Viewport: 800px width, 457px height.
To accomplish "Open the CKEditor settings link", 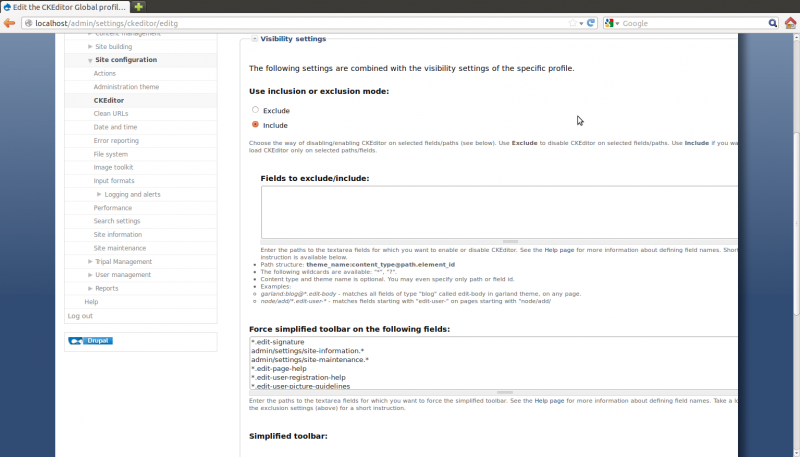I will point(109,100).
